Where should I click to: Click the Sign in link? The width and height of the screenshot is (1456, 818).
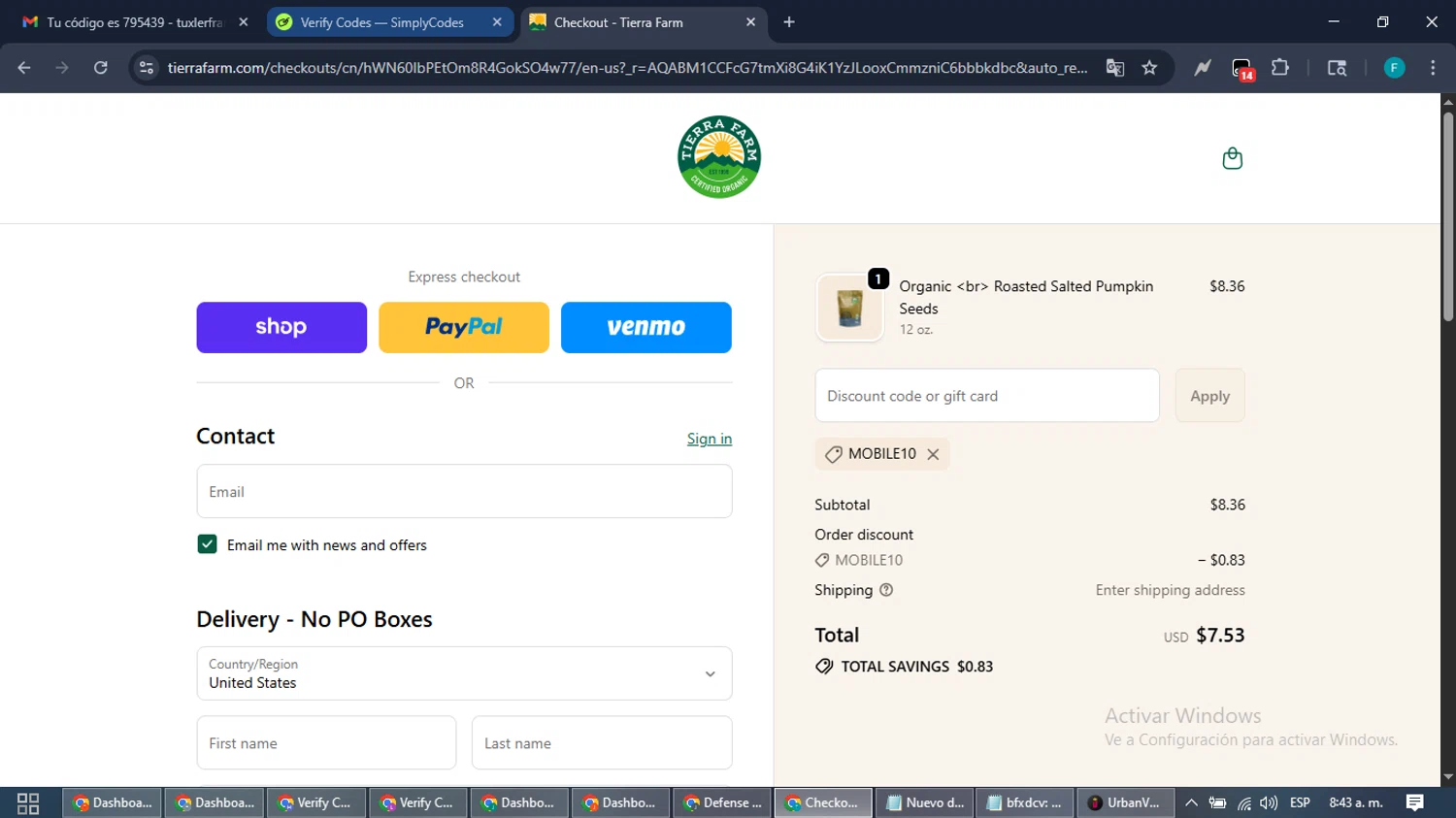click(x=710, y=439)
